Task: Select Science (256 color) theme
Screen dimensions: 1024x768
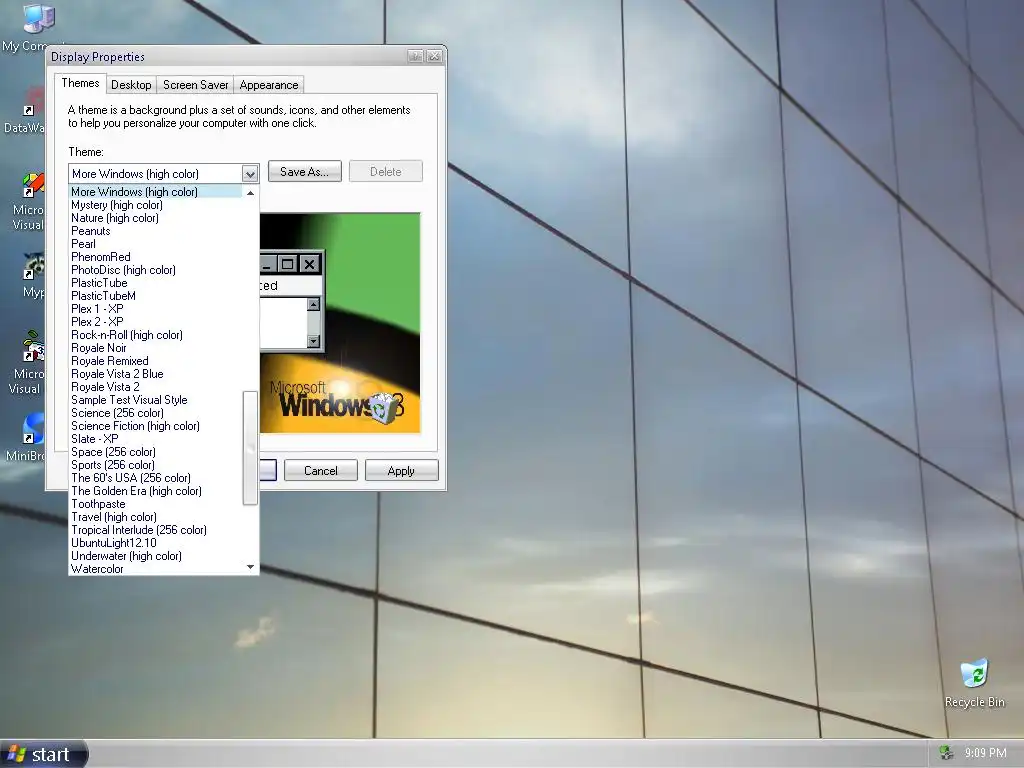Action: pyautogui.click(x=155, y=413)
